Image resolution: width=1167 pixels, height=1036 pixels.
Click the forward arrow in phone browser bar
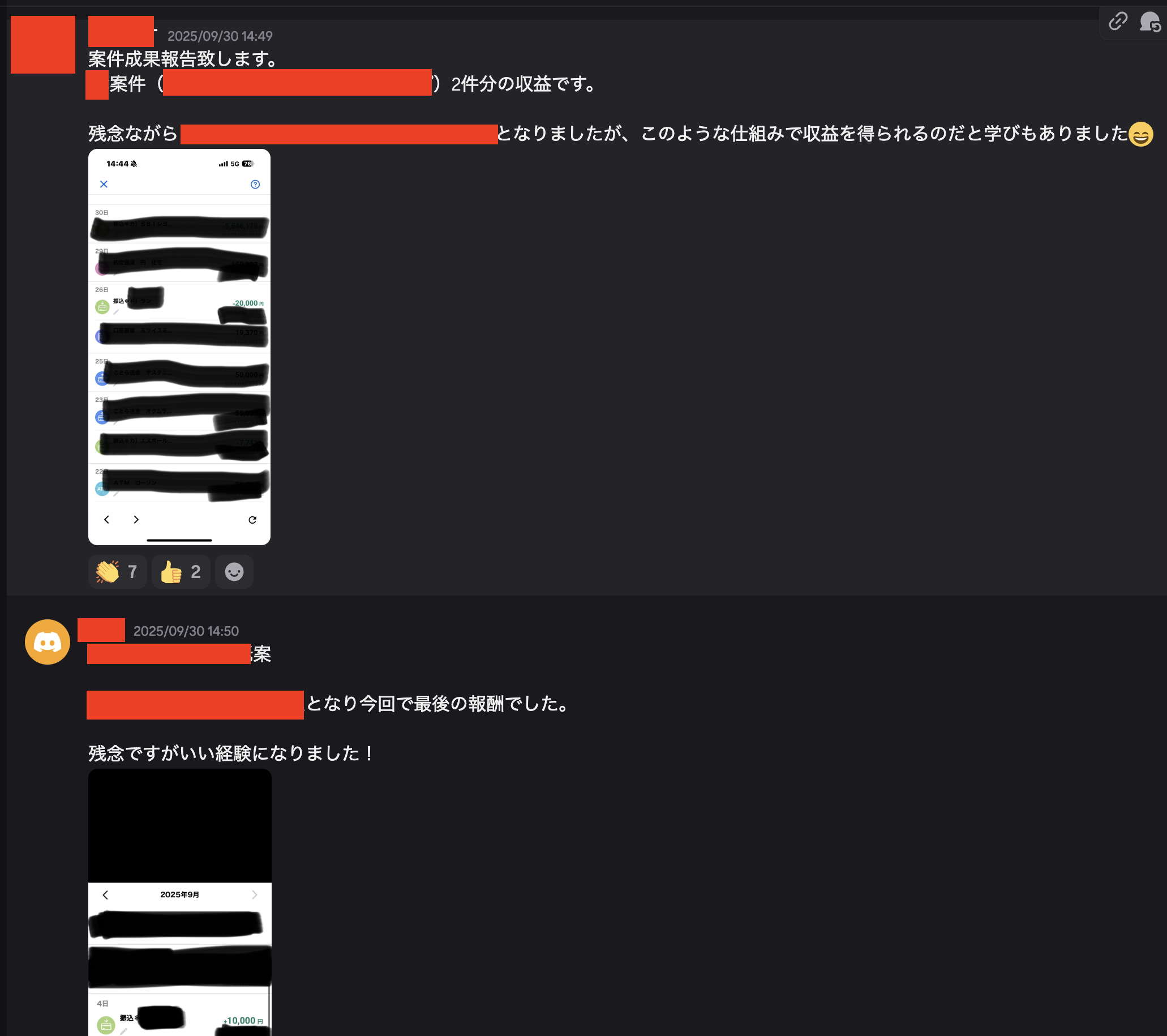[136, 519]
